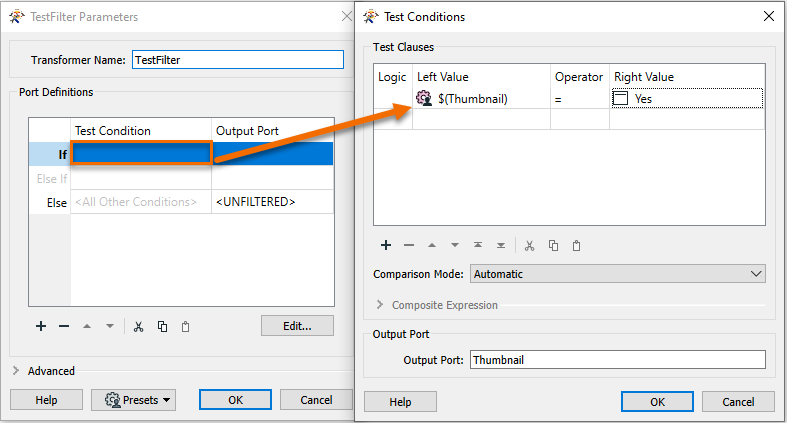Remove the selected test clause
The height and width of the screenshot is (423, 787).
(x=409, y=245)
